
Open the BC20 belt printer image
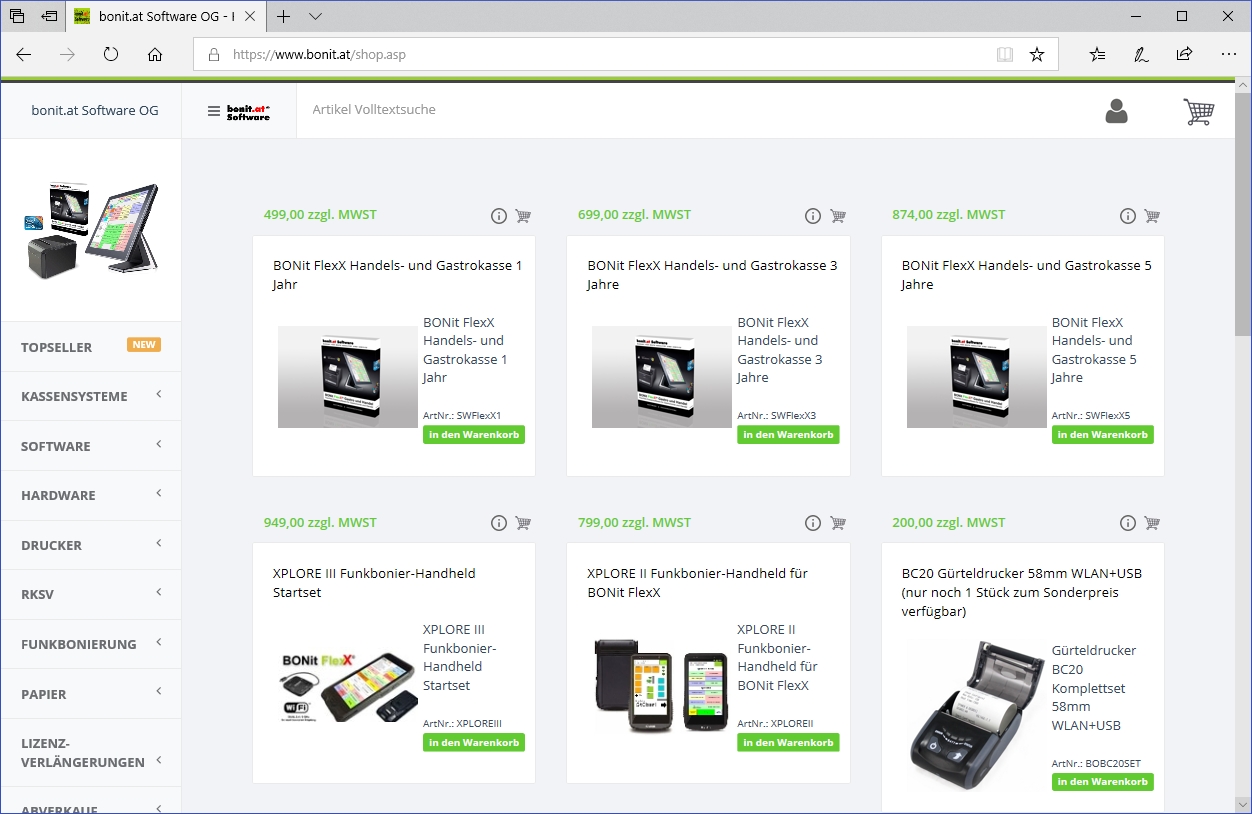pos(976,716)
